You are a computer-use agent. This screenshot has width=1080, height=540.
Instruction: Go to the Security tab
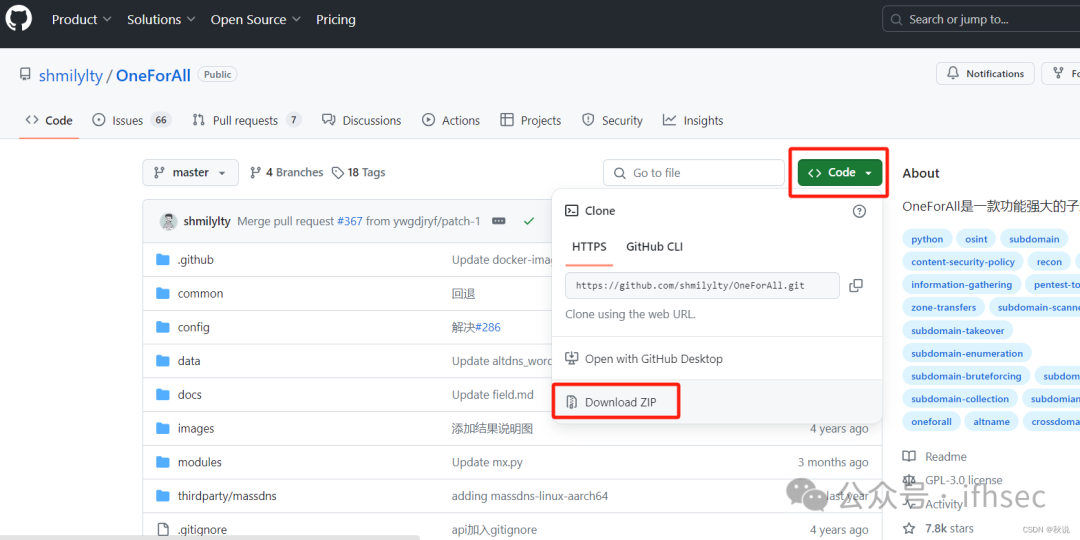coord(612,121)
